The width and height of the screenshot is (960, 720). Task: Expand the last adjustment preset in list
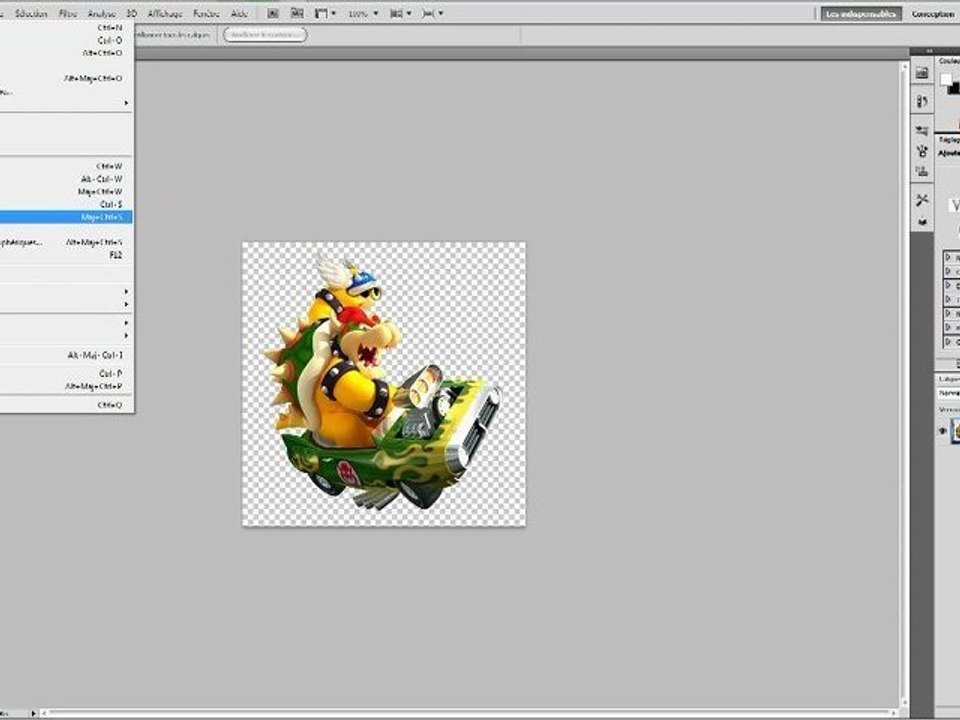pyautogui.click(x=948, y=342)
